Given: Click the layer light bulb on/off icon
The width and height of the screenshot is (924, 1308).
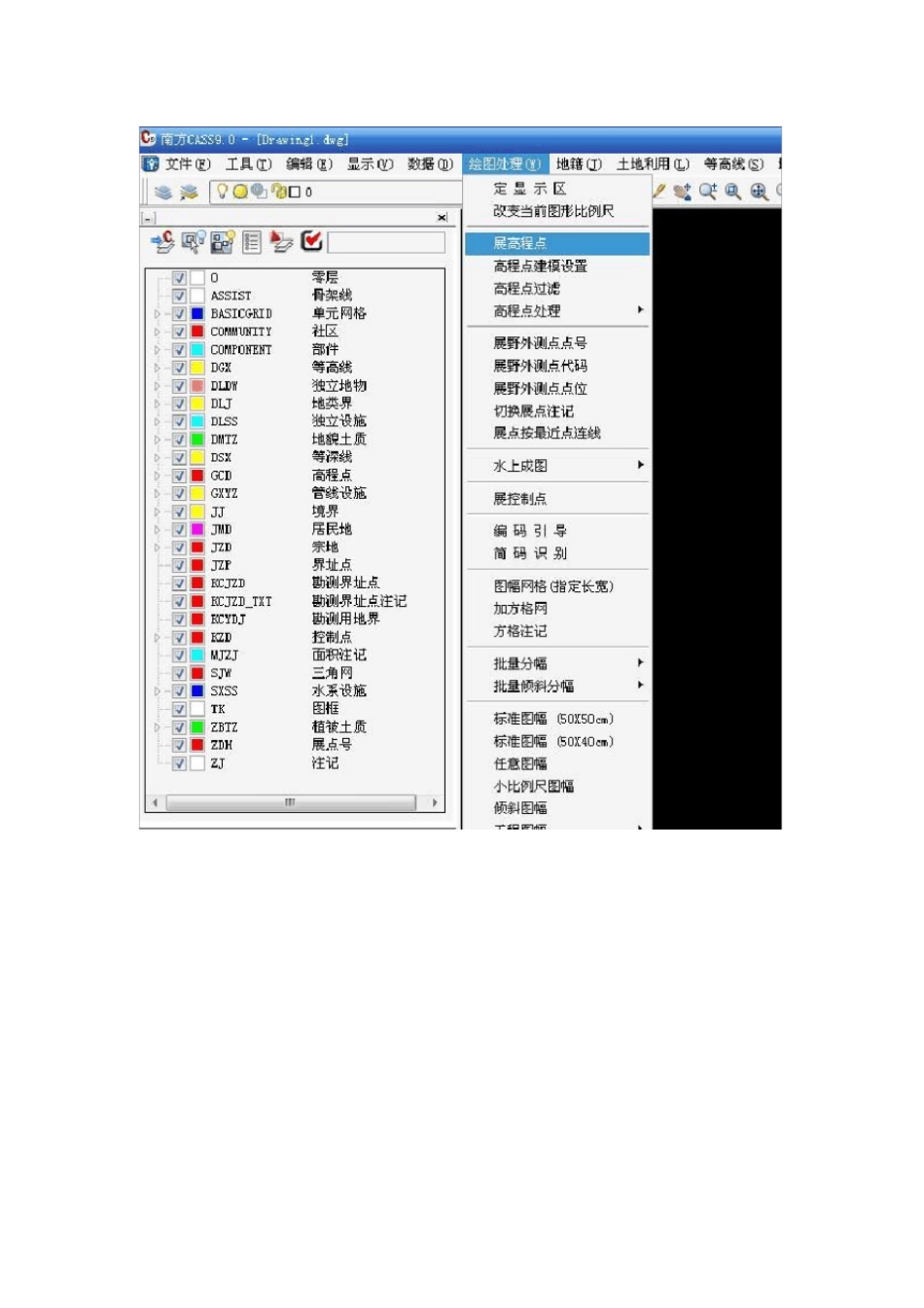Looking at the screenshot, I should pyautogui.click(x=222, y=192).
